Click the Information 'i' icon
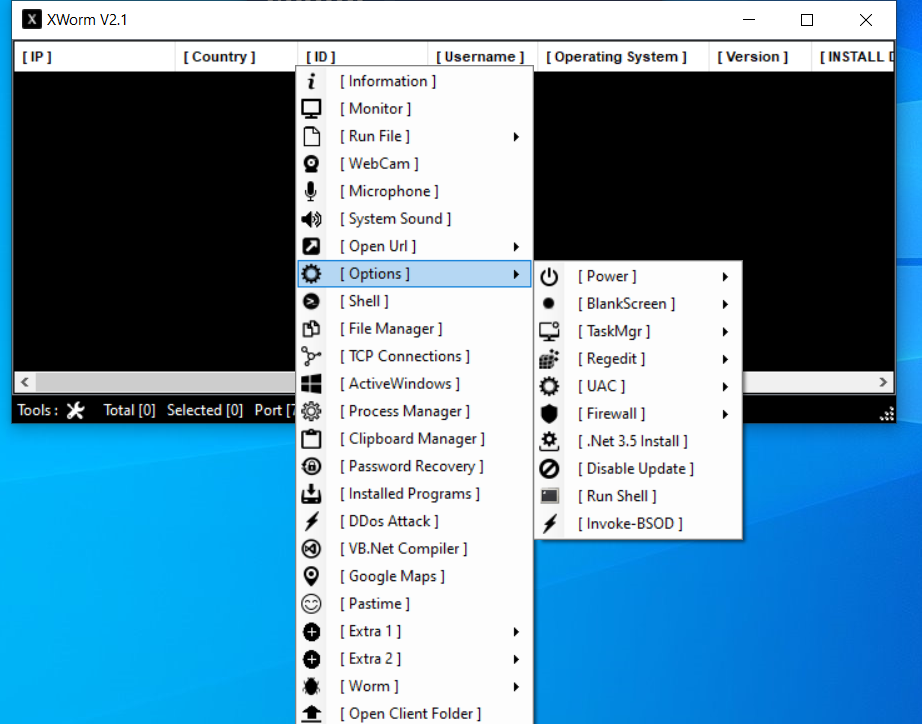Image resolution: width=922 pixels, height=724 pixels. pos(311,81)
